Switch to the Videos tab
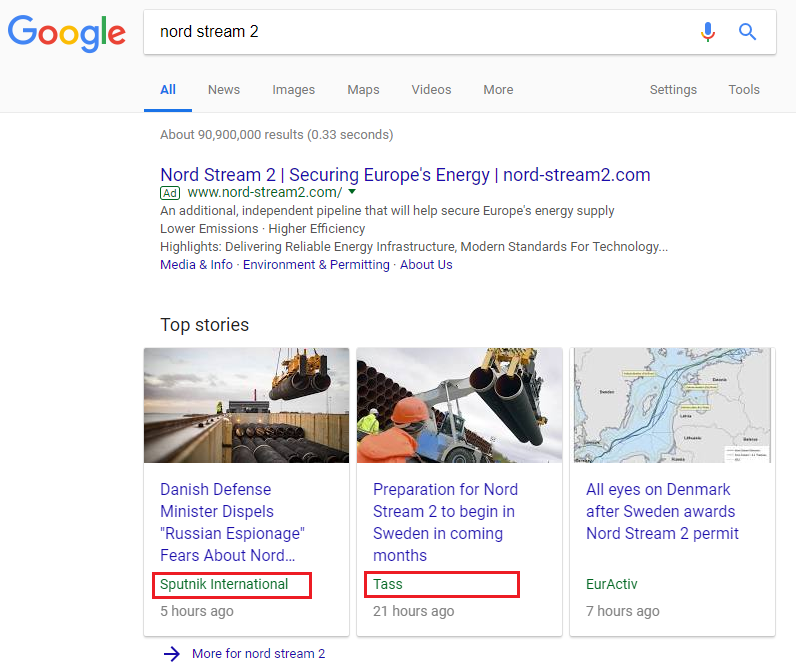Image resolution: width=796 pixels, height=670 pixels. (x=431, y=90)
